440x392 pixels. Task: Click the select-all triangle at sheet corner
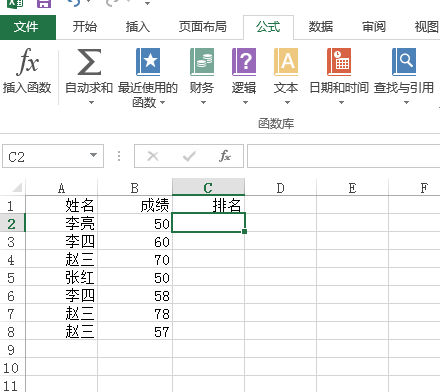(17, 187)
